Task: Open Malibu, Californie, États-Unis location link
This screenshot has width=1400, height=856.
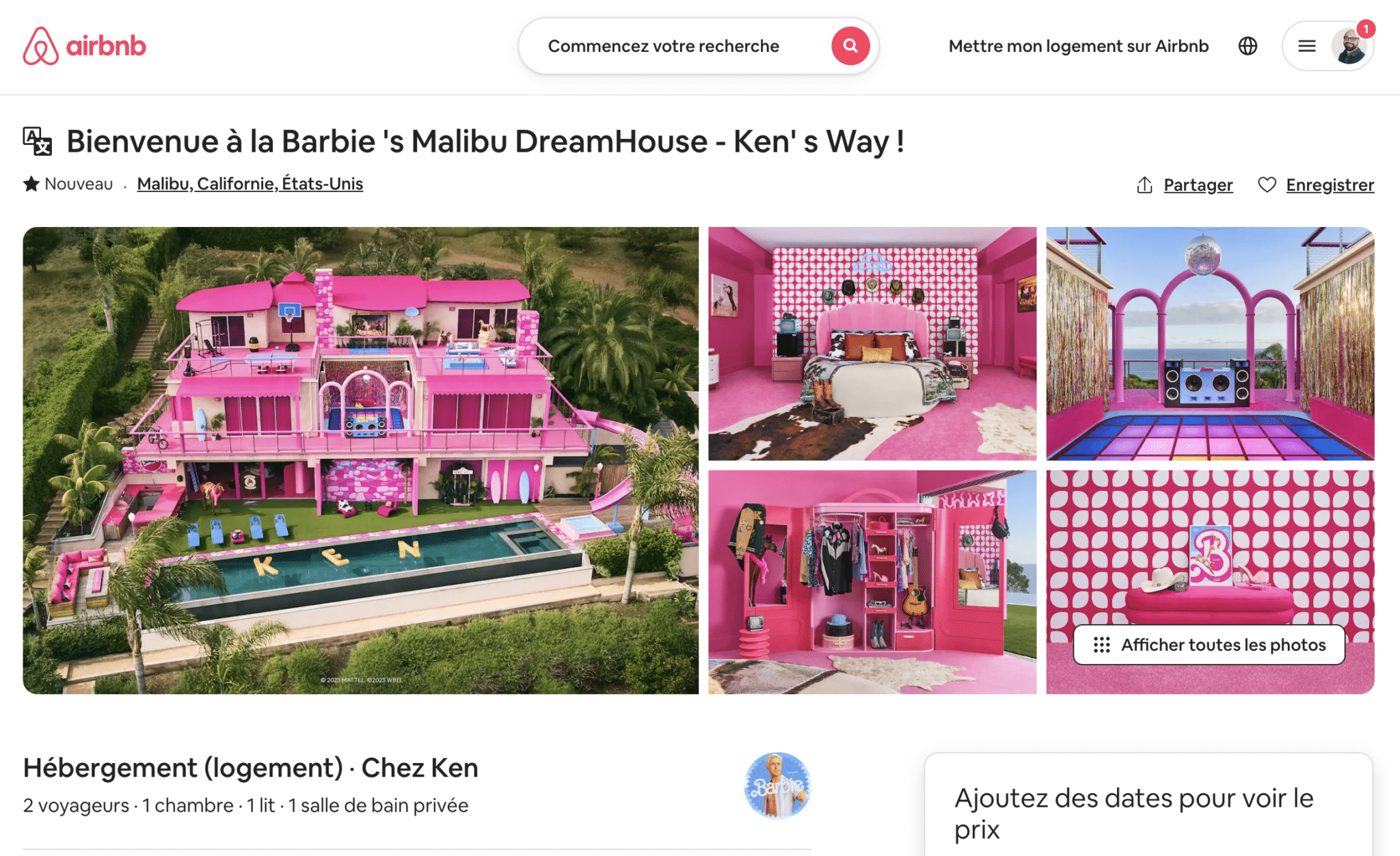Action: [x=250, y=184]
